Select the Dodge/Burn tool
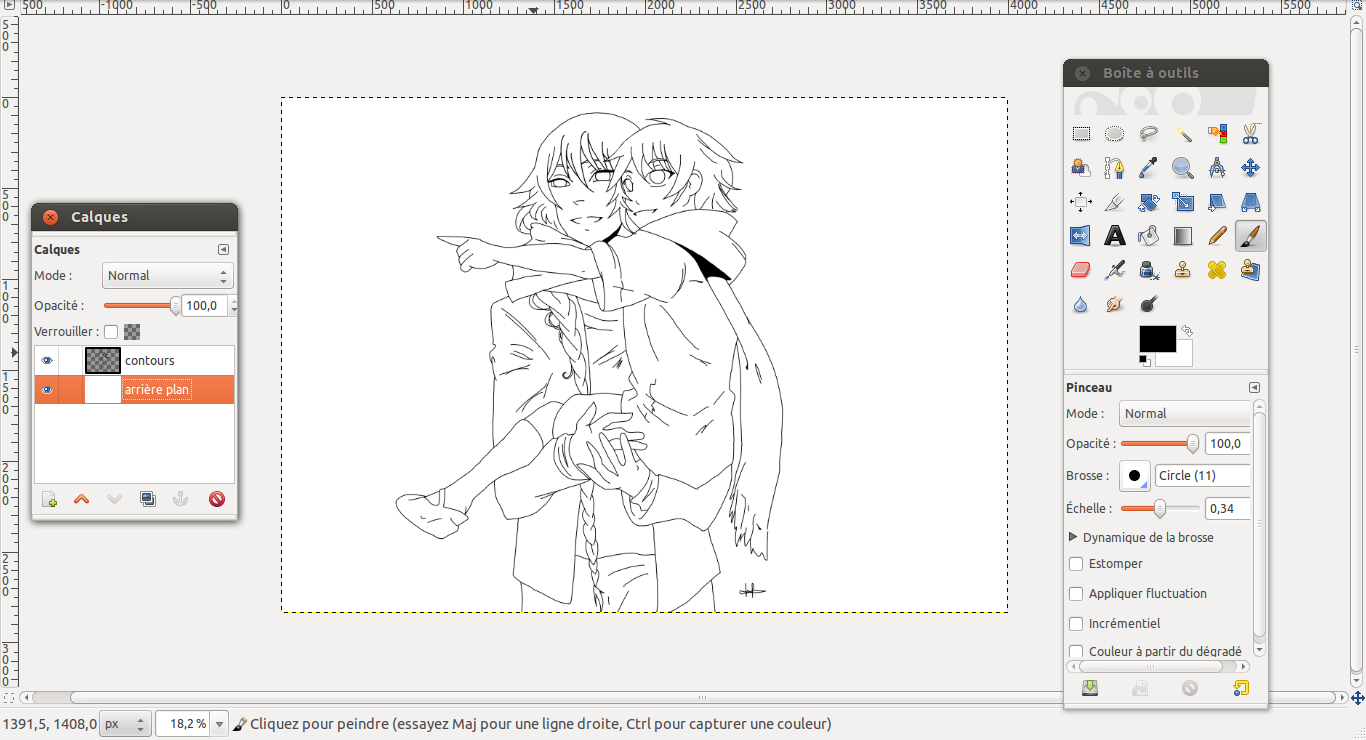Image resolution: width=1366 pixels, height=740 pixels. coord(1149,304)
